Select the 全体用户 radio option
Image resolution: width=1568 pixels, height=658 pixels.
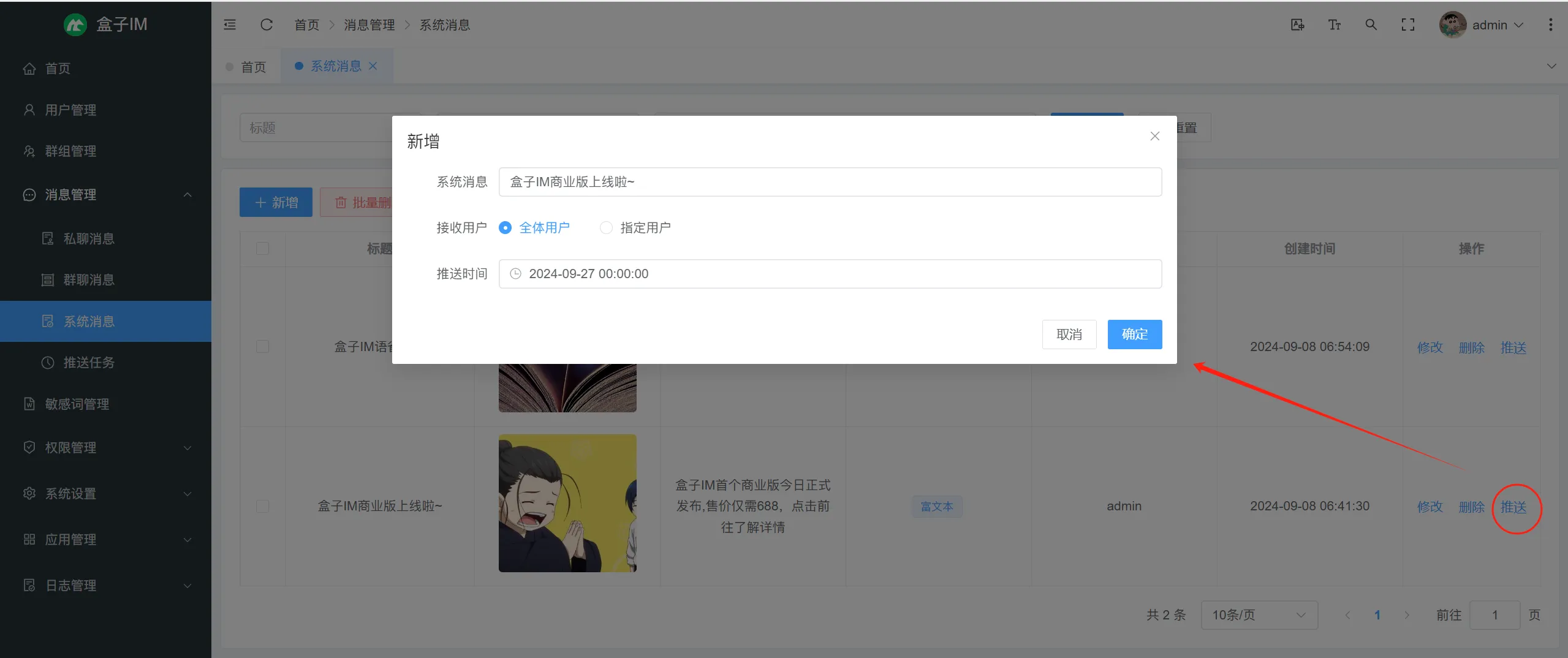tap(505, 228)
